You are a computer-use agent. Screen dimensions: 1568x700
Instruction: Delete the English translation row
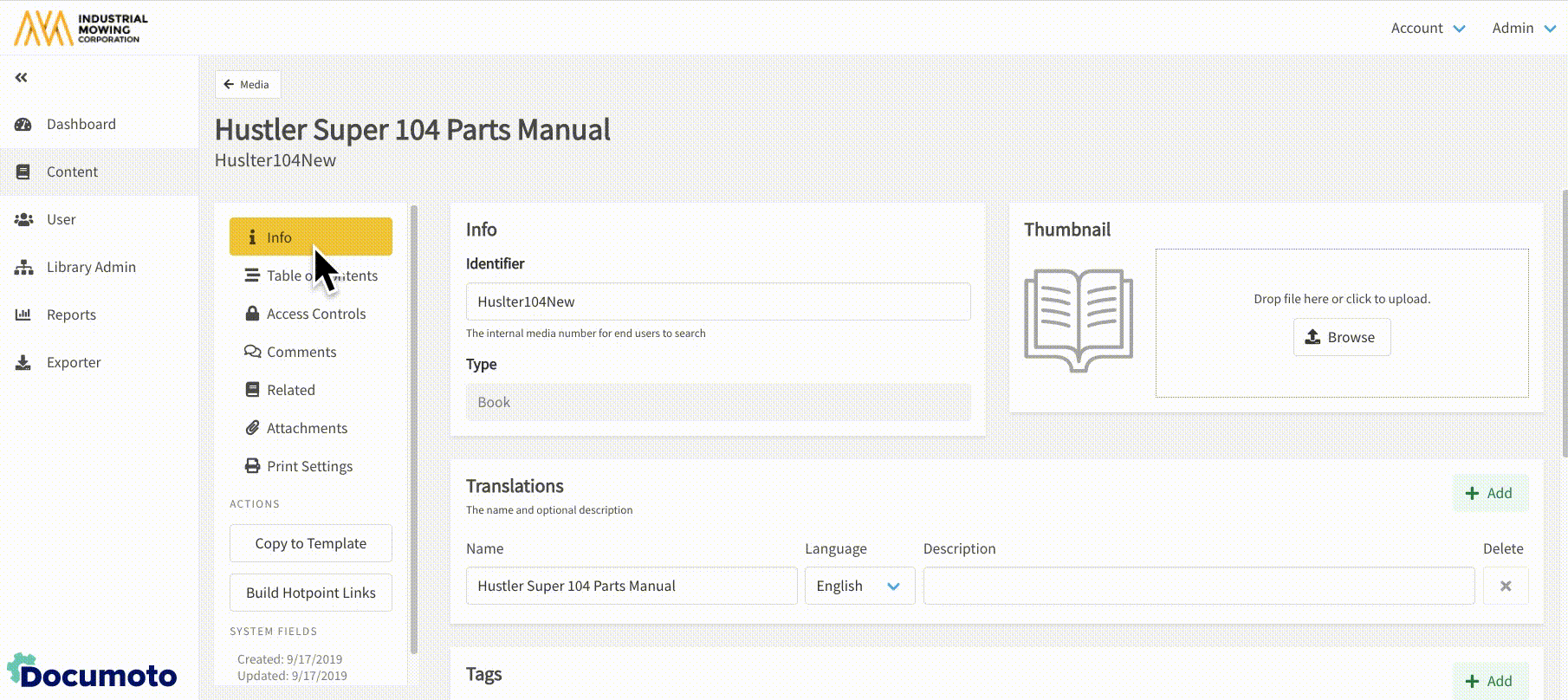tap(1505, 587)
